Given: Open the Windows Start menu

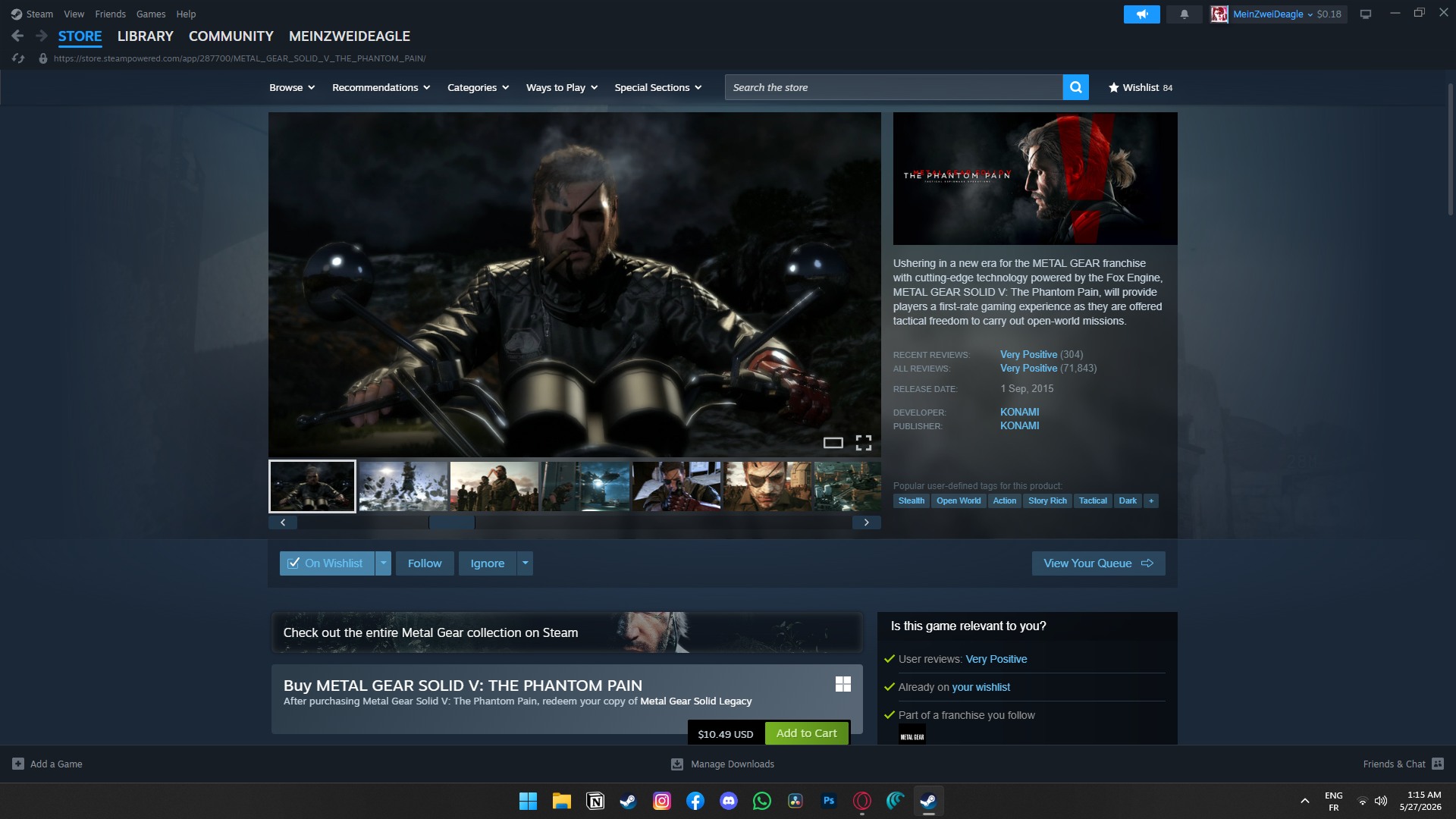Looking at the screenshot, I should [528, 801].
